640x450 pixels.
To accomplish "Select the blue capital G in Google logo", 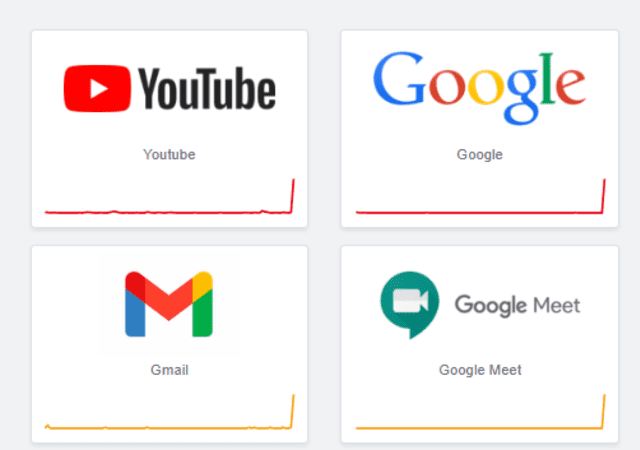I will click(400, 78).
